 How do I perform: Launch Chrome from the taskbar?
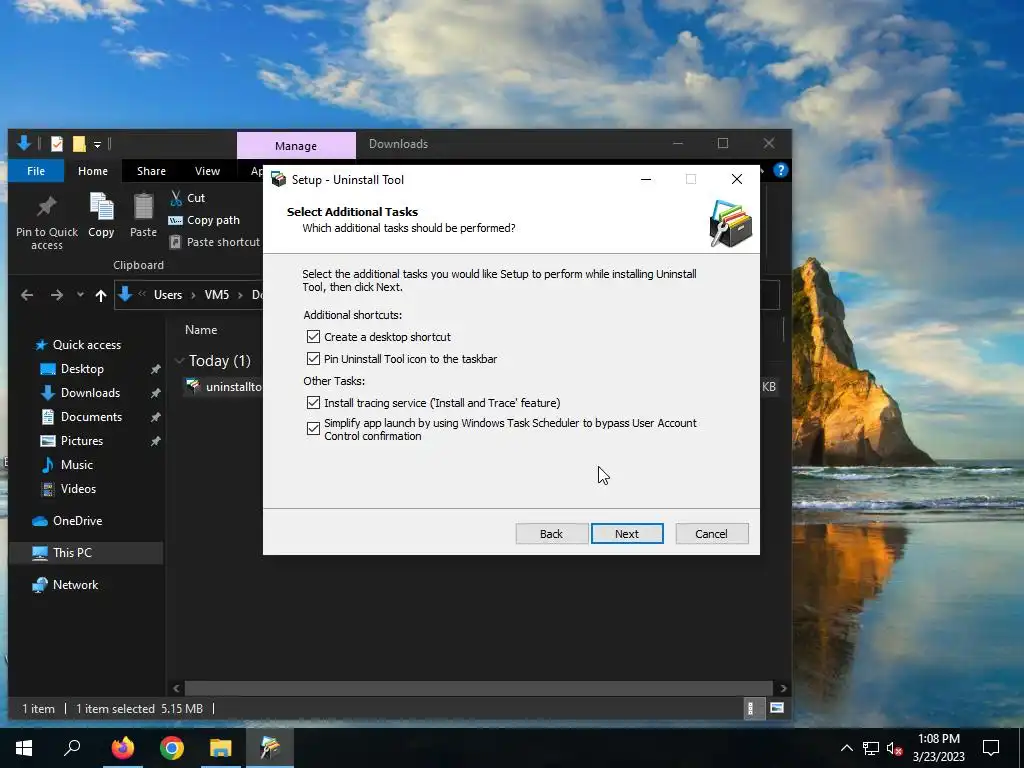(172, 748)
